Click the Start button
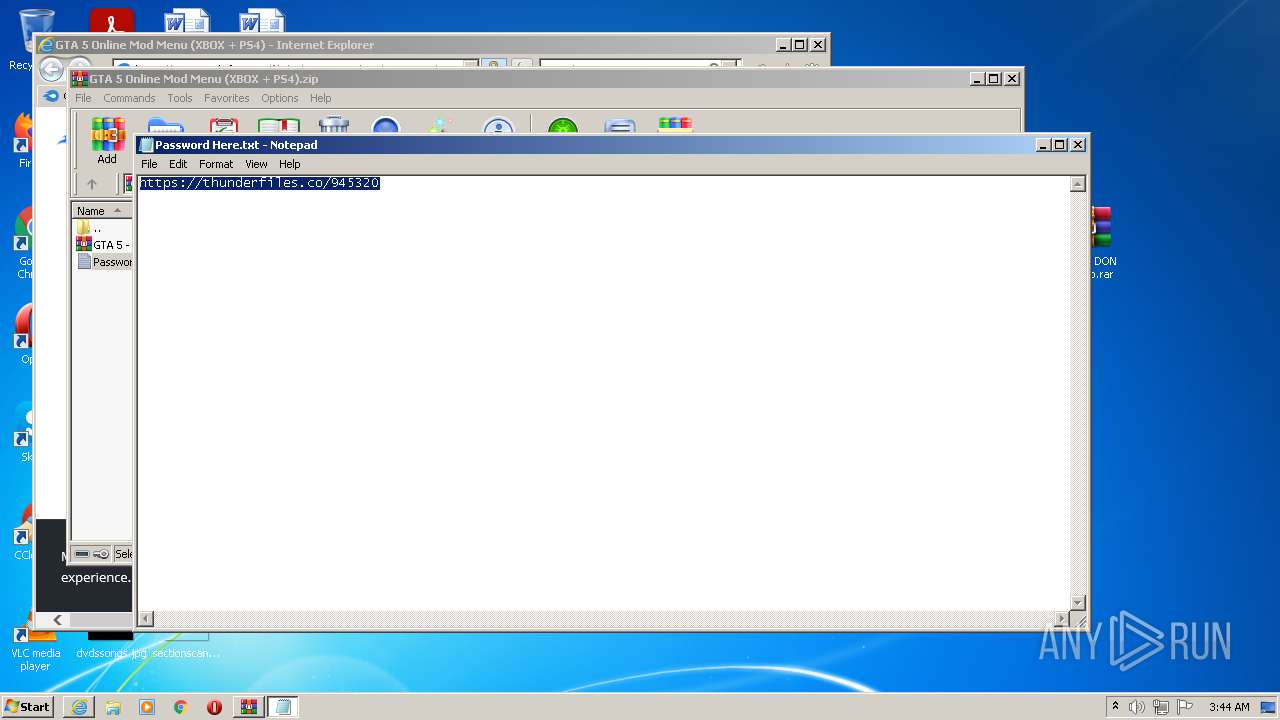The width and height of the screenshot is (1280, 720). point(28,707)
